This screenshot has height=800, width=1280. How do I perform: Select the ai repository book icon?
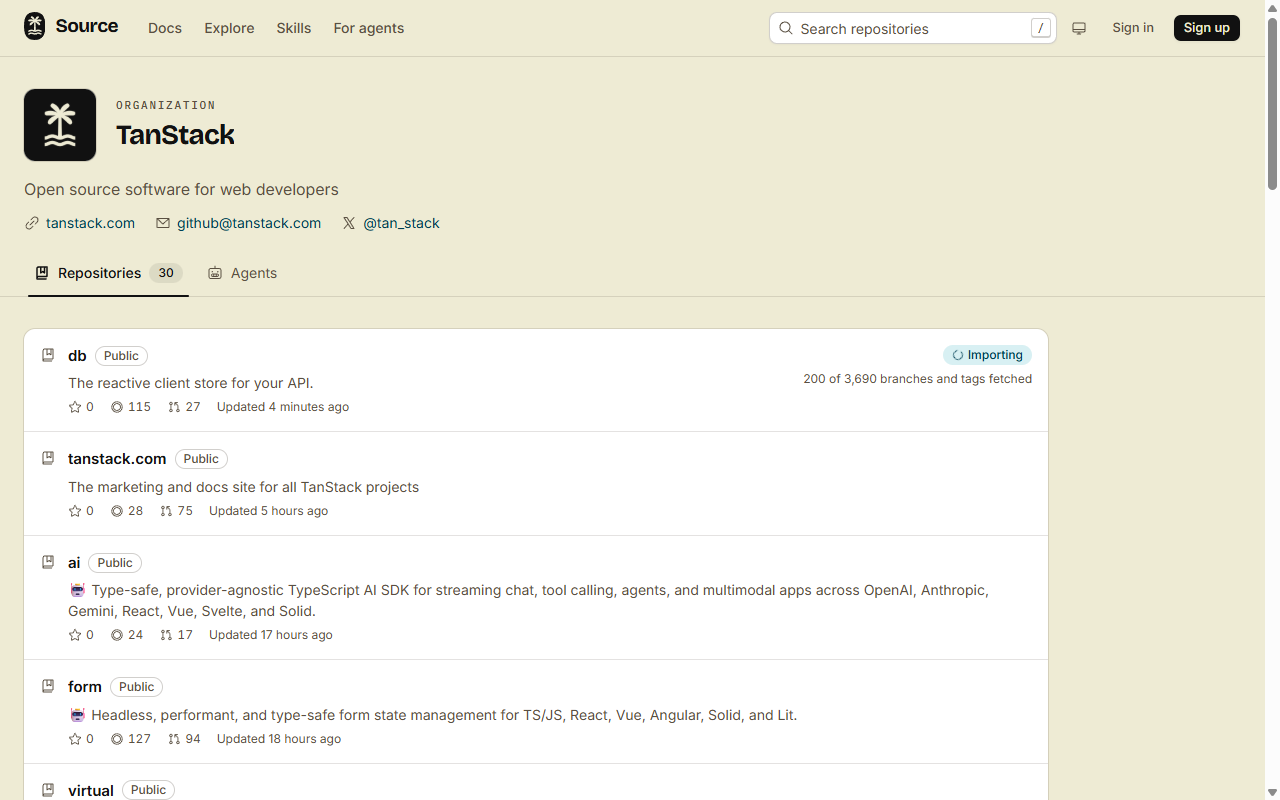pos(48,562)
